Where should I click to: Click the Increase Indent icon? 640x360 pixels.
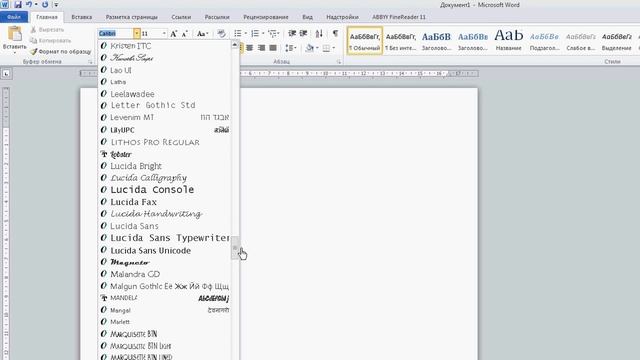pos(303,33)
